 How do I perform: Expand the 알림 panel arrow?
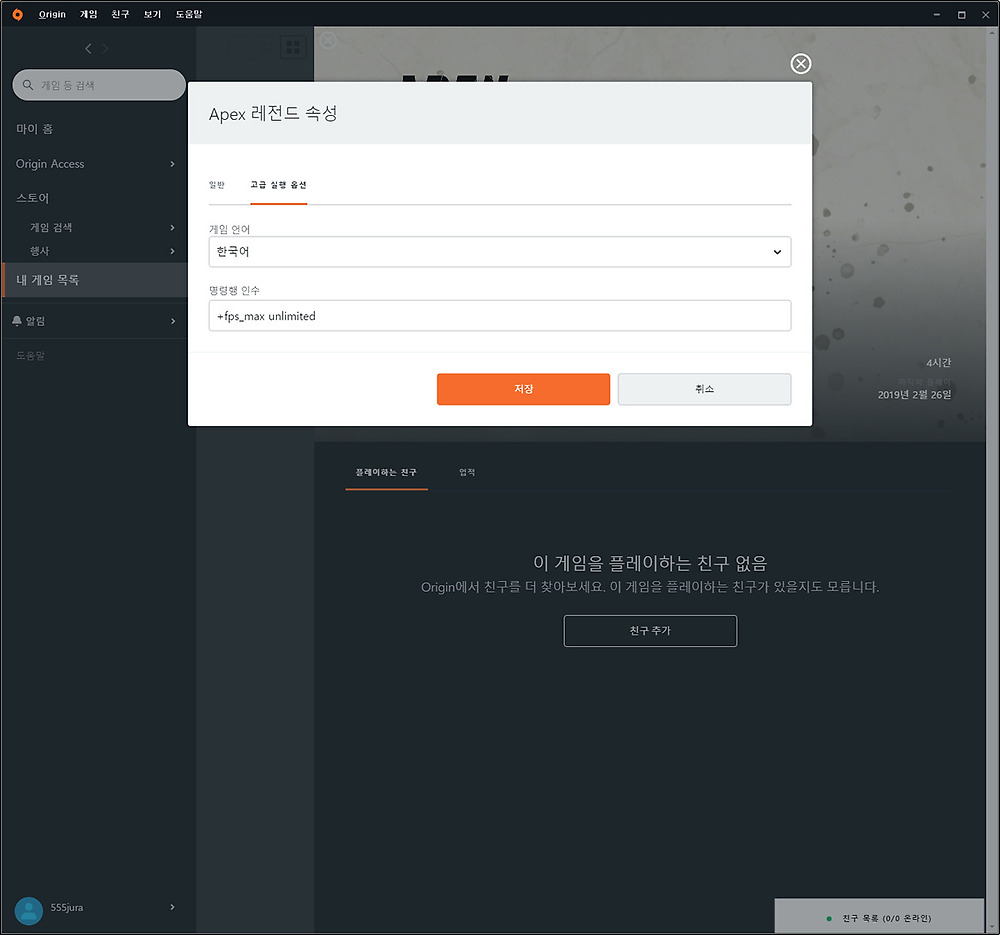173,321
